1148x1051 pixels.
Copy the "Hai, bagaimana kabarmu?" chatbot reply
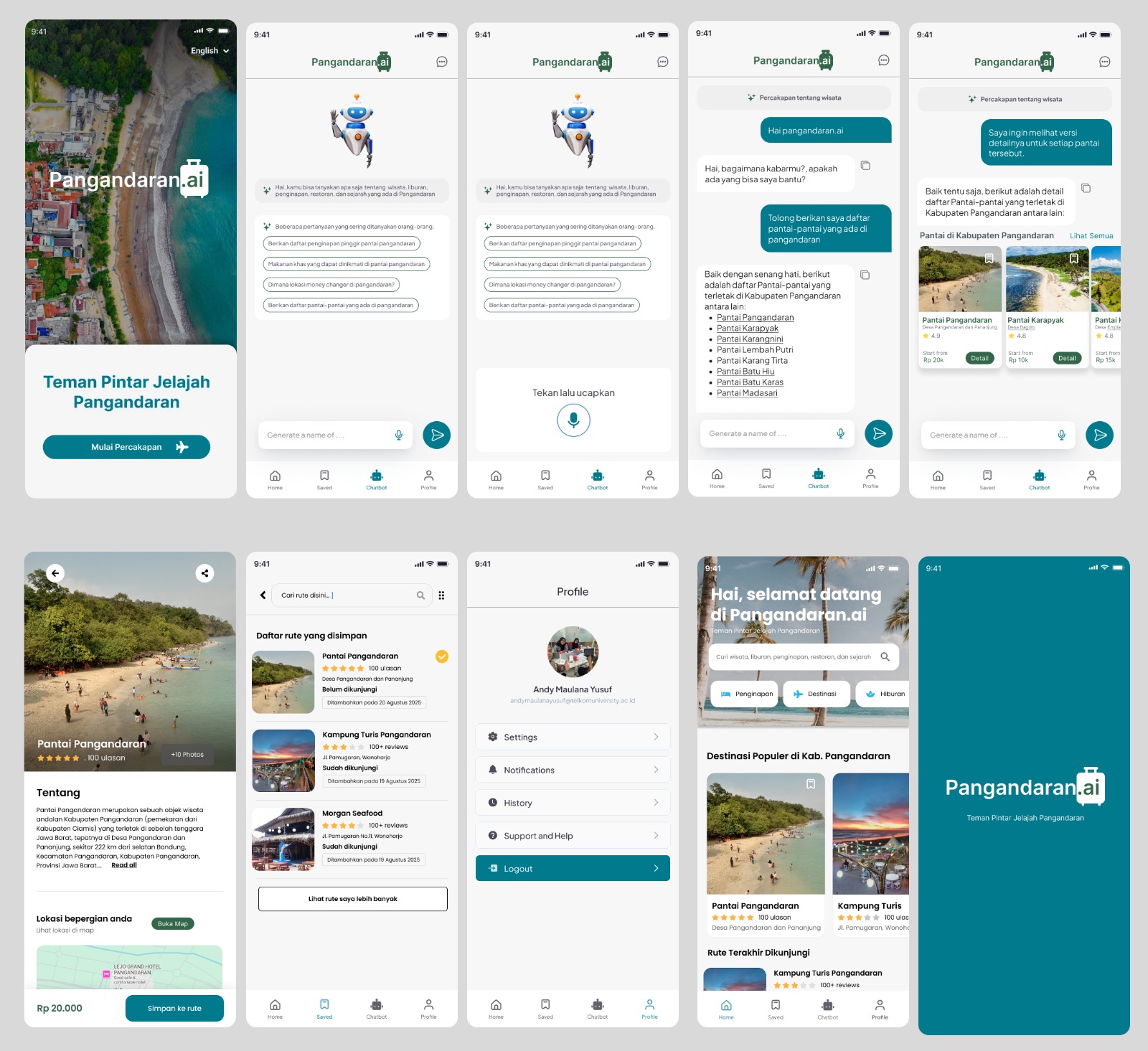tap(865, 166)
